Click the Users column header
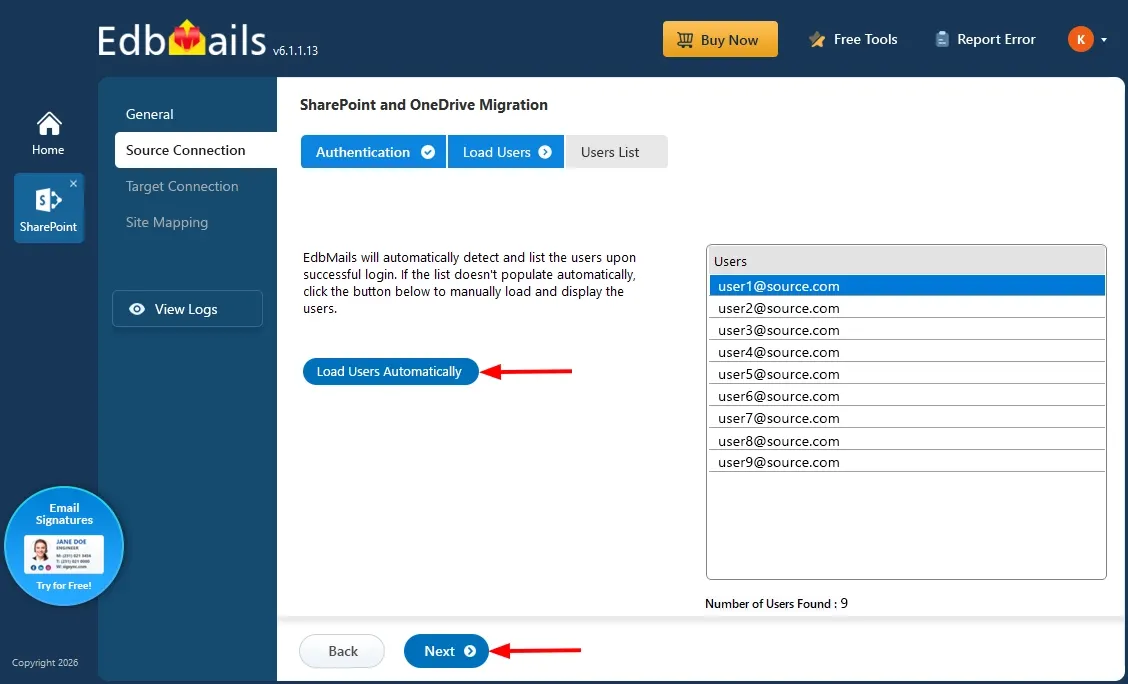The image size is (1128, 684). (906, 261)
